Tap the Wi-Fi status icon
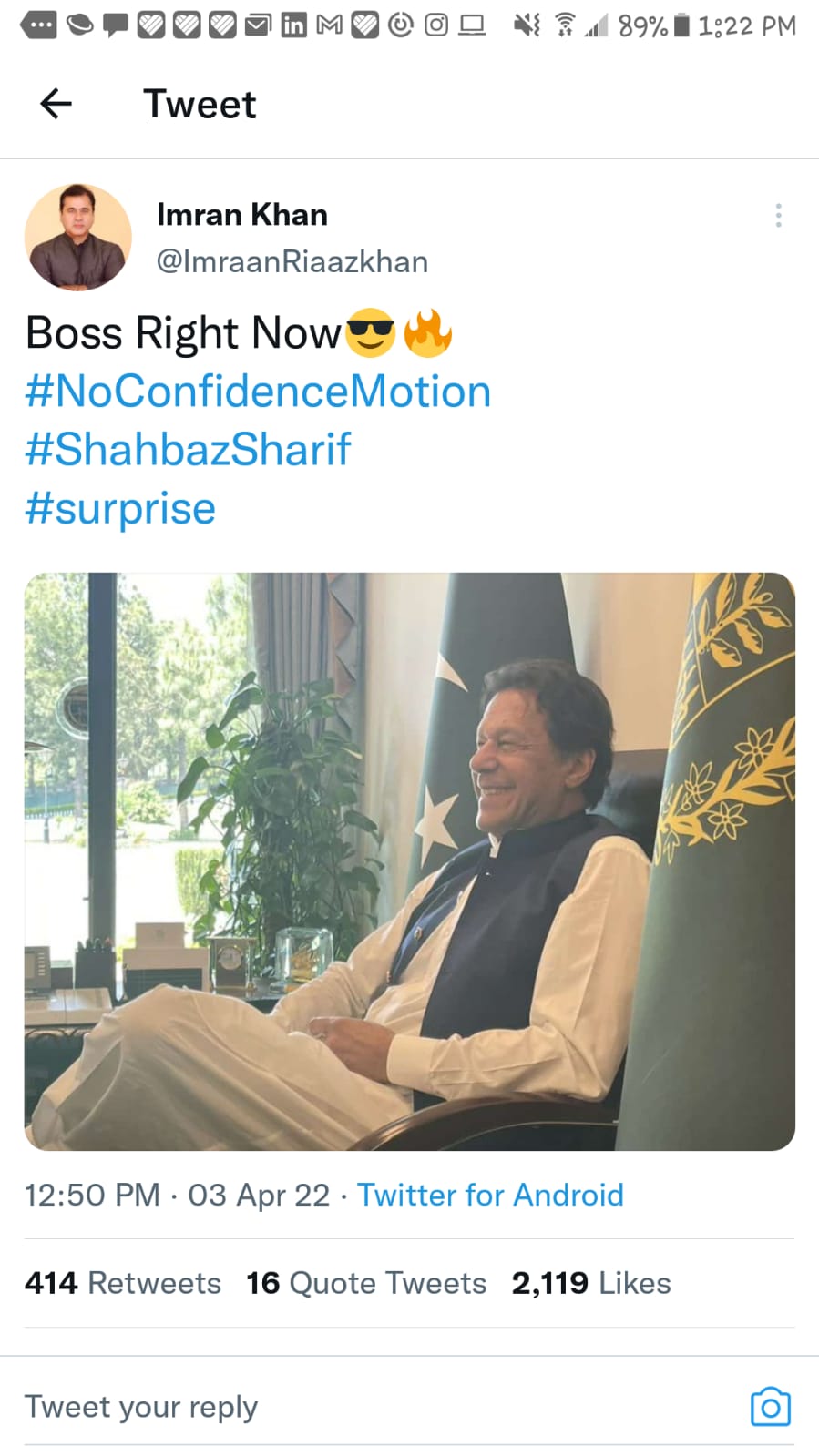Image resolution: width=819 pixels, height=1456 pixels. point(566,25)
